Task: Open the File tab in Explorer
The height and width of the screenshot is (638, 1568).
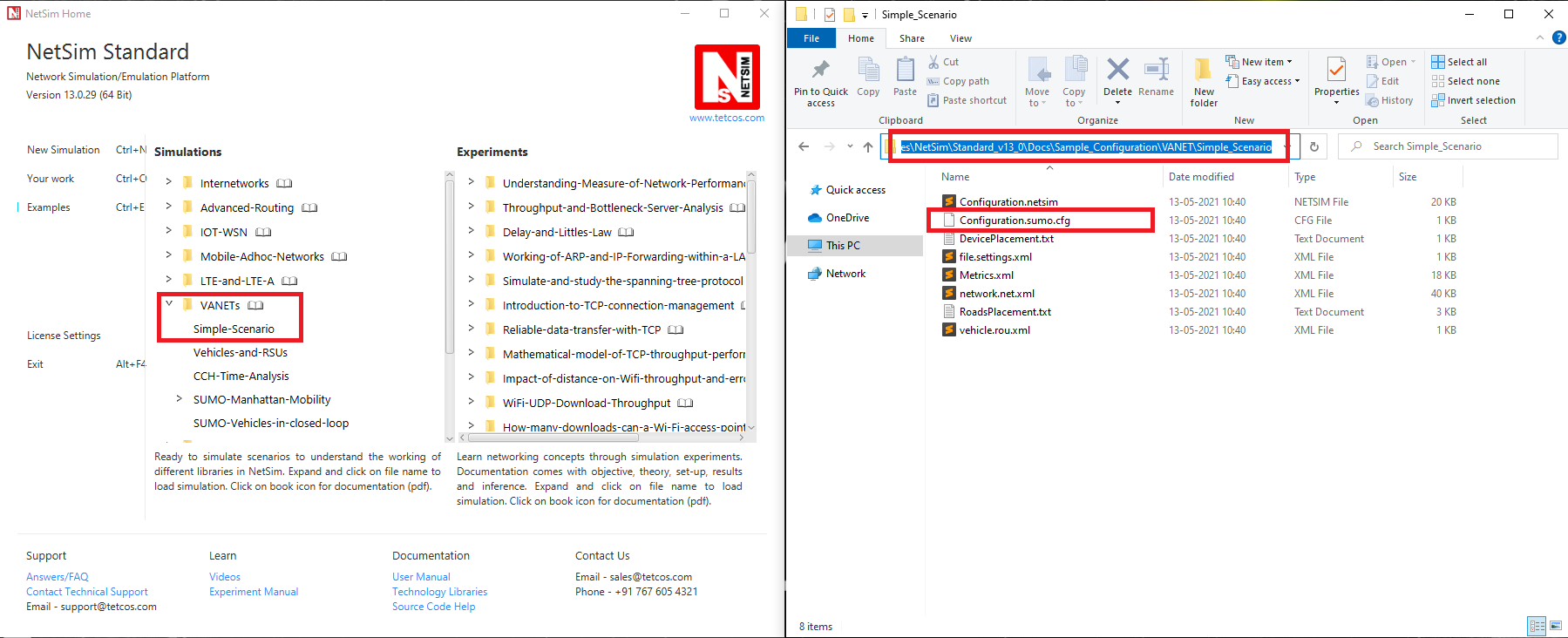Action: click(811, 38)
